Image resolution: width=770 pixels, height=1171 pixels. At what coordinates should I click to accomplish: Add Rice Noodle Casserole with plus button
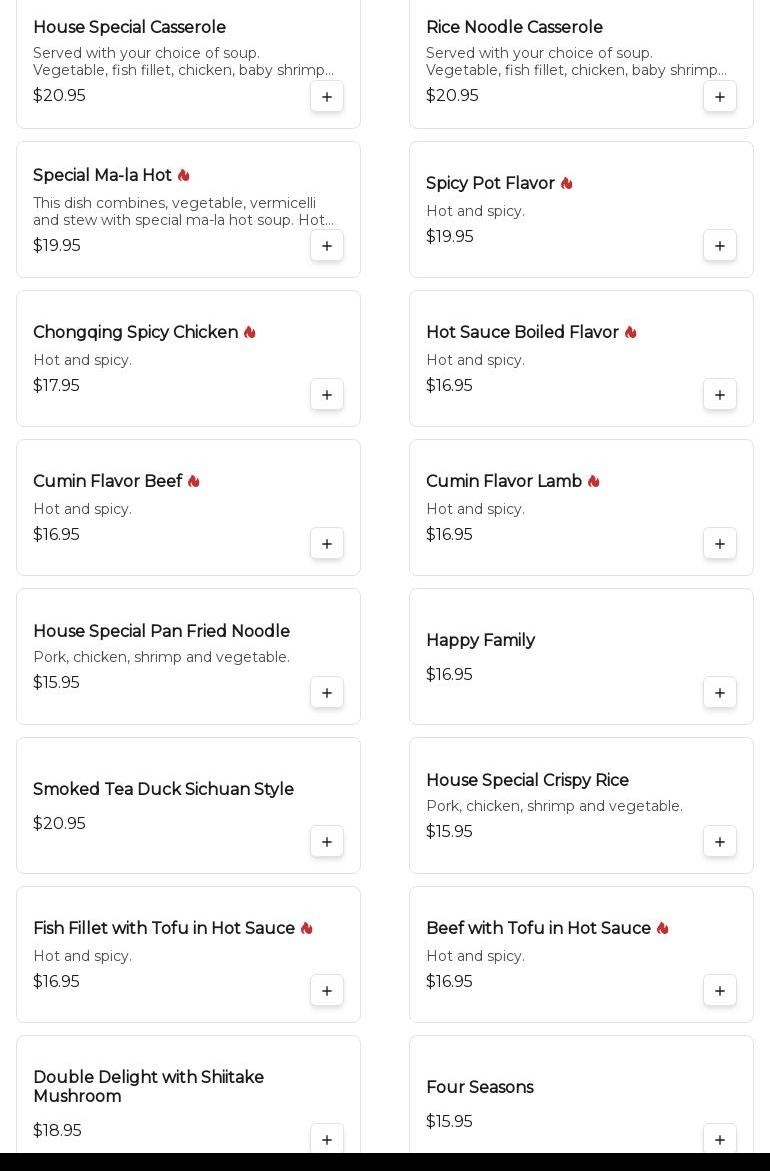coord(720,97)
